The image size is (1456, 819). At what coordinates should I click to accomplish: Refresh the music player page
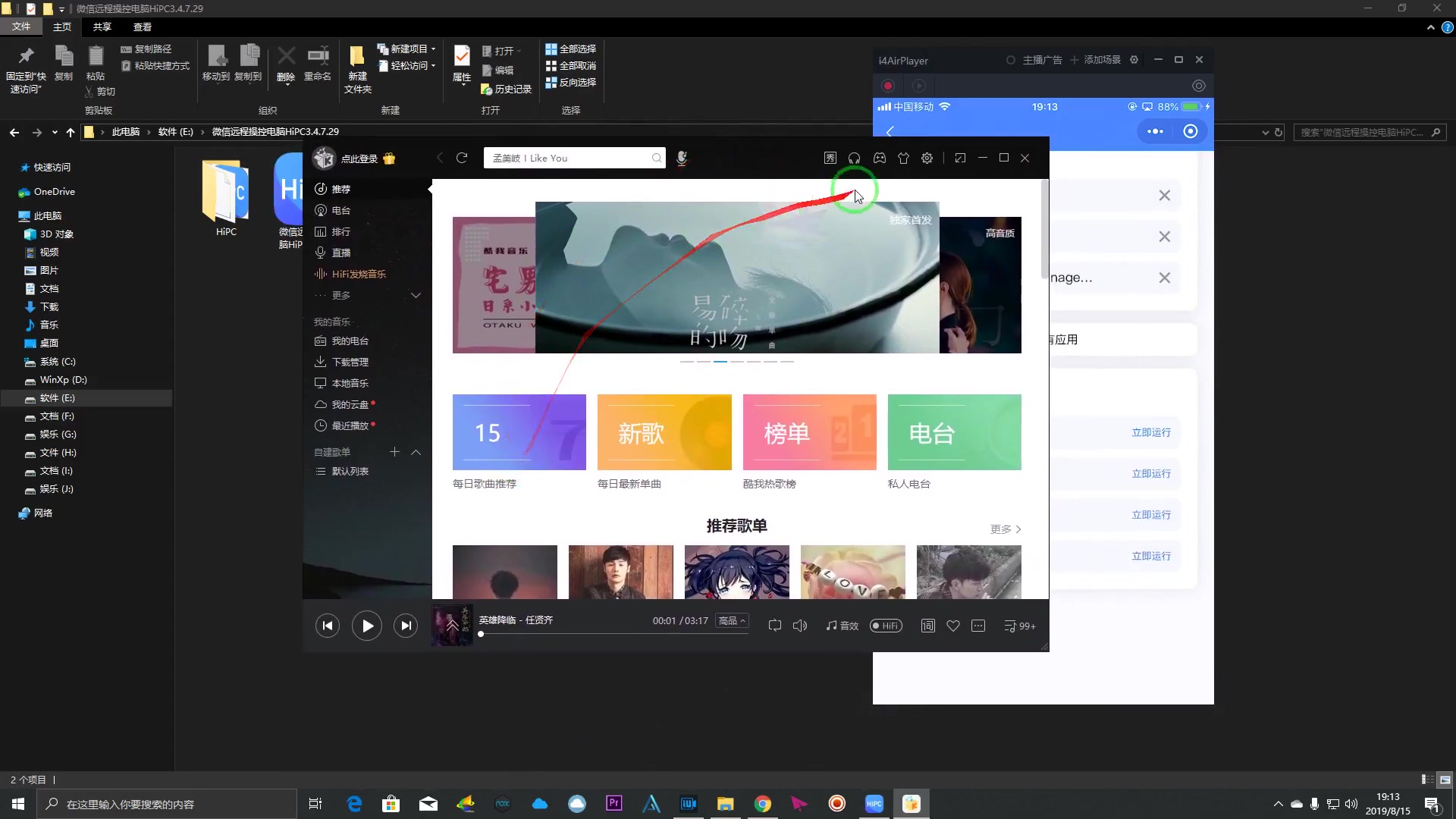pyautogui.click(x=462, y=158)
